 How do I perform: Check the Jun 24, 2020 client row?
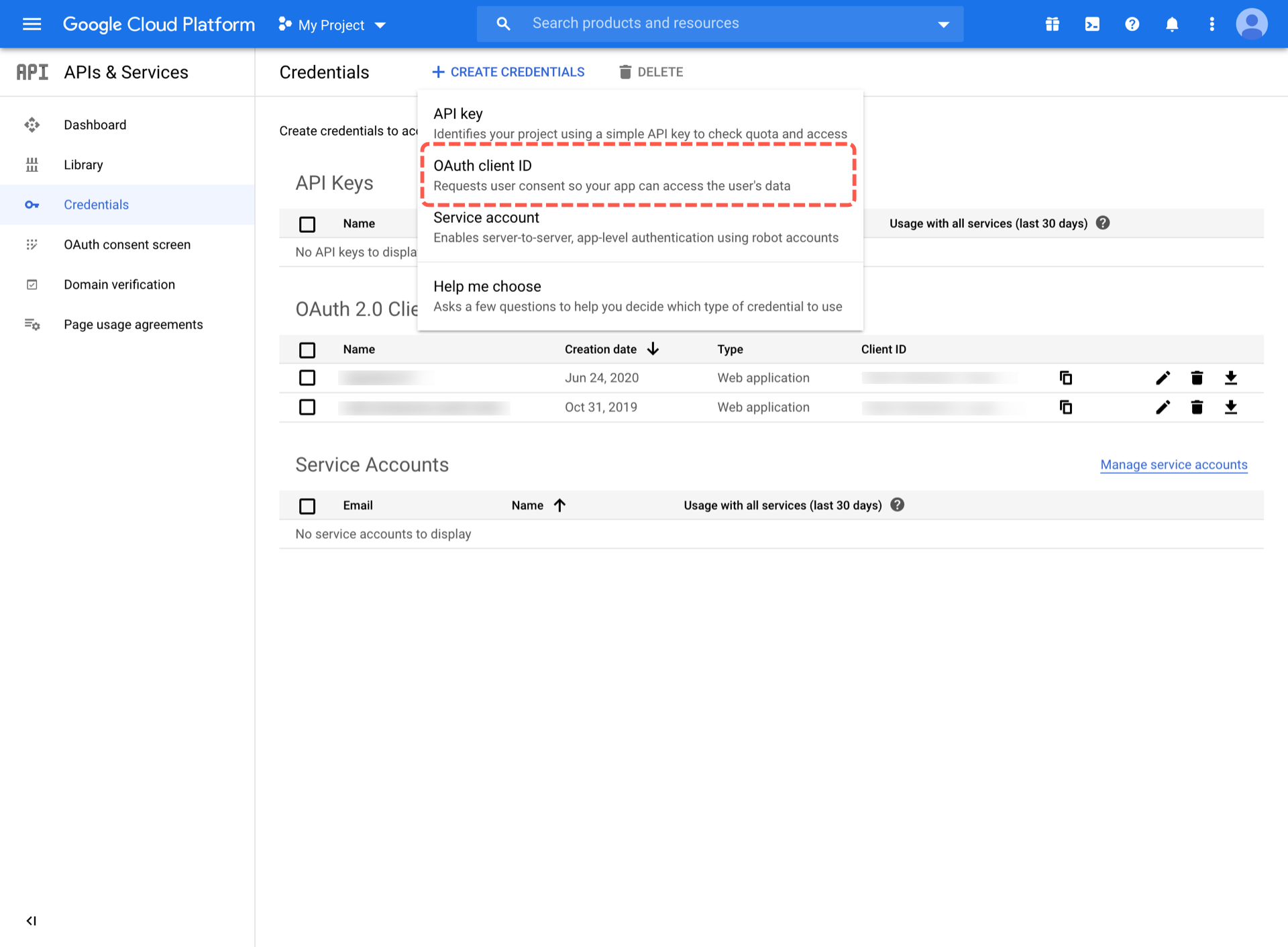click(x=307, y=378)
